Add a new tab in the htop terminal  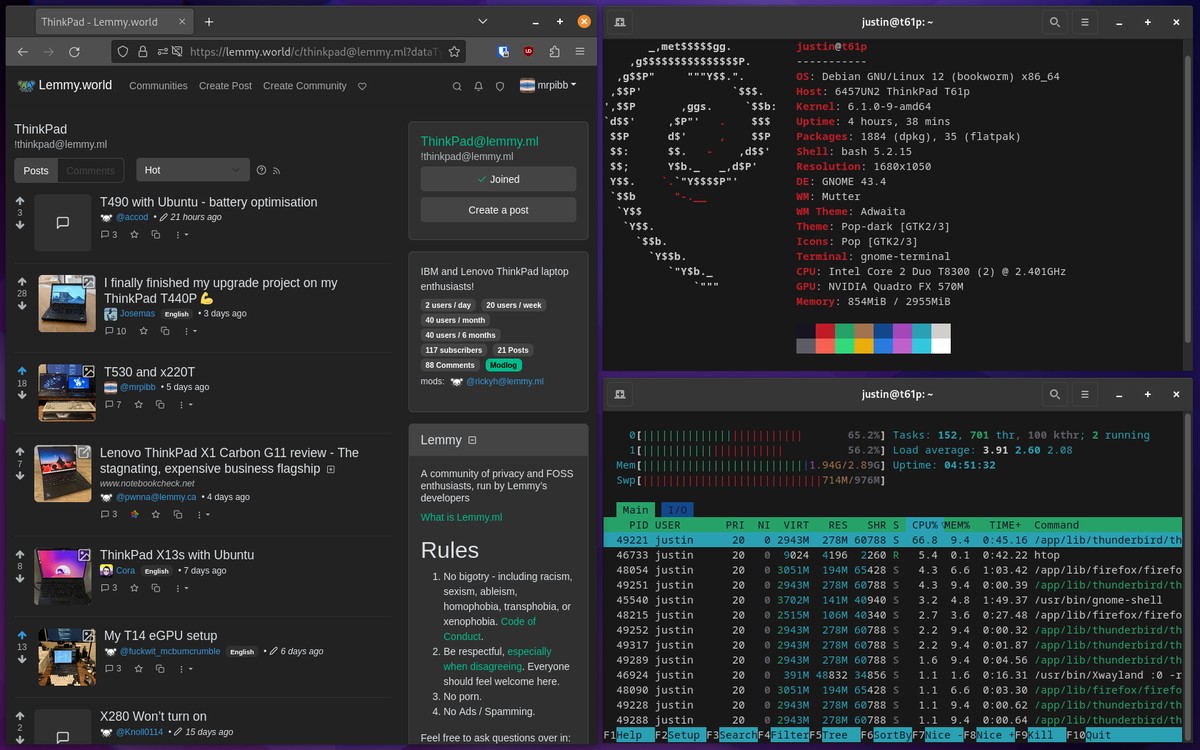click(620, 395)
